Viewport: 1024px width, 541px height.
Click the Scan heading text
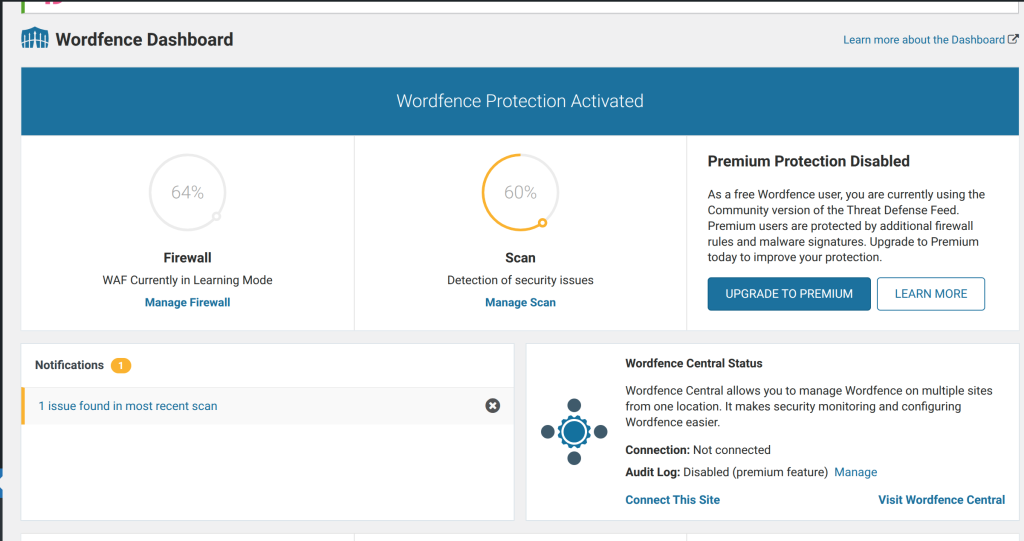520,257
